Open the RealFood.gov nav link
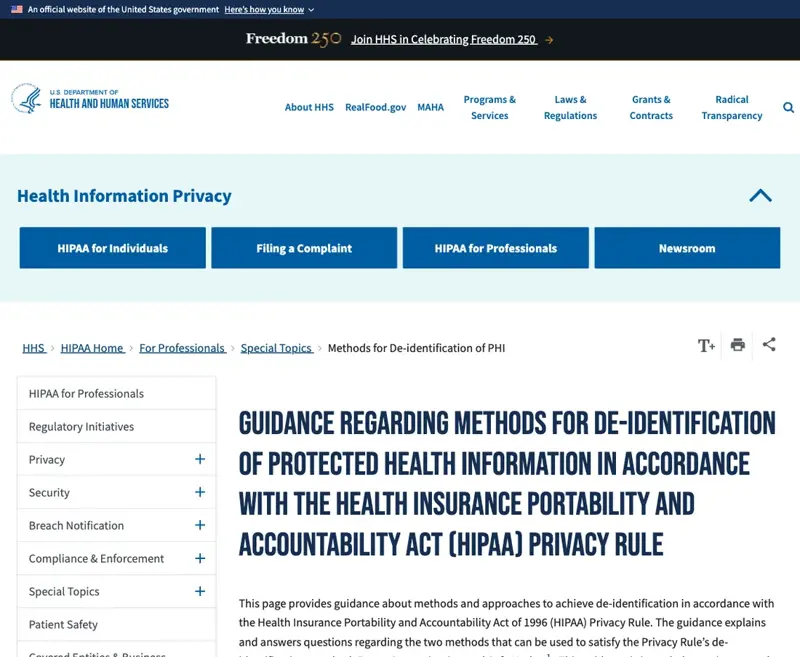 [x=376, y=107]
